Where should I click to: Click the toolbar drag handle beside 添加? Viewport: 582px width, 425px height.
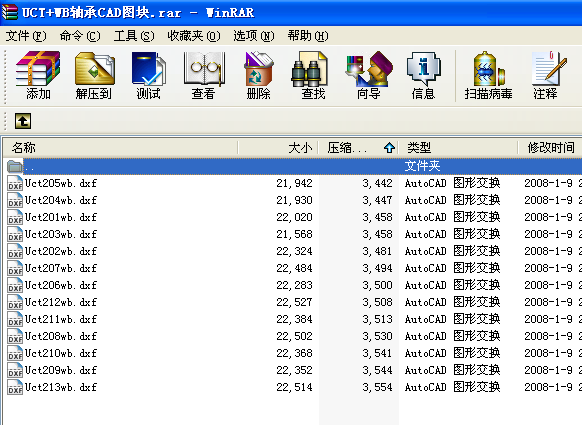5,77
